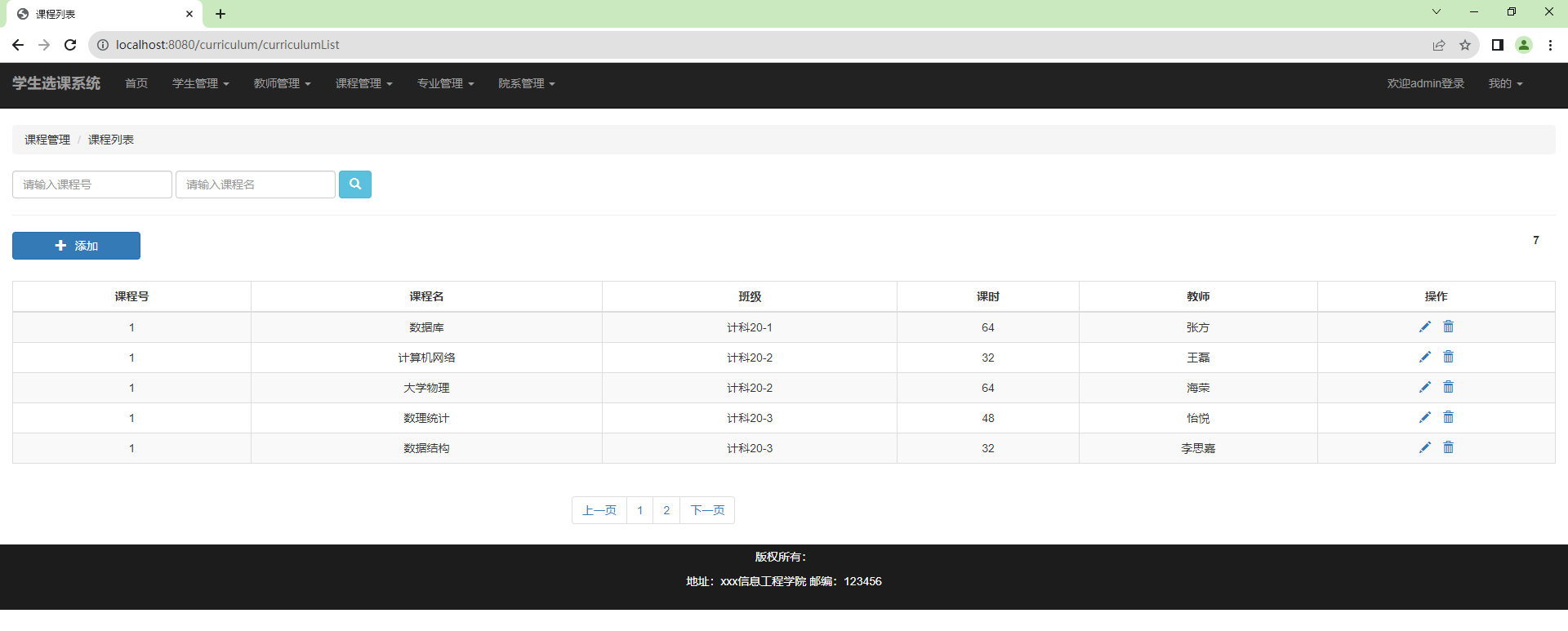Delete the 大学物理 course row

click(1448, 387)
